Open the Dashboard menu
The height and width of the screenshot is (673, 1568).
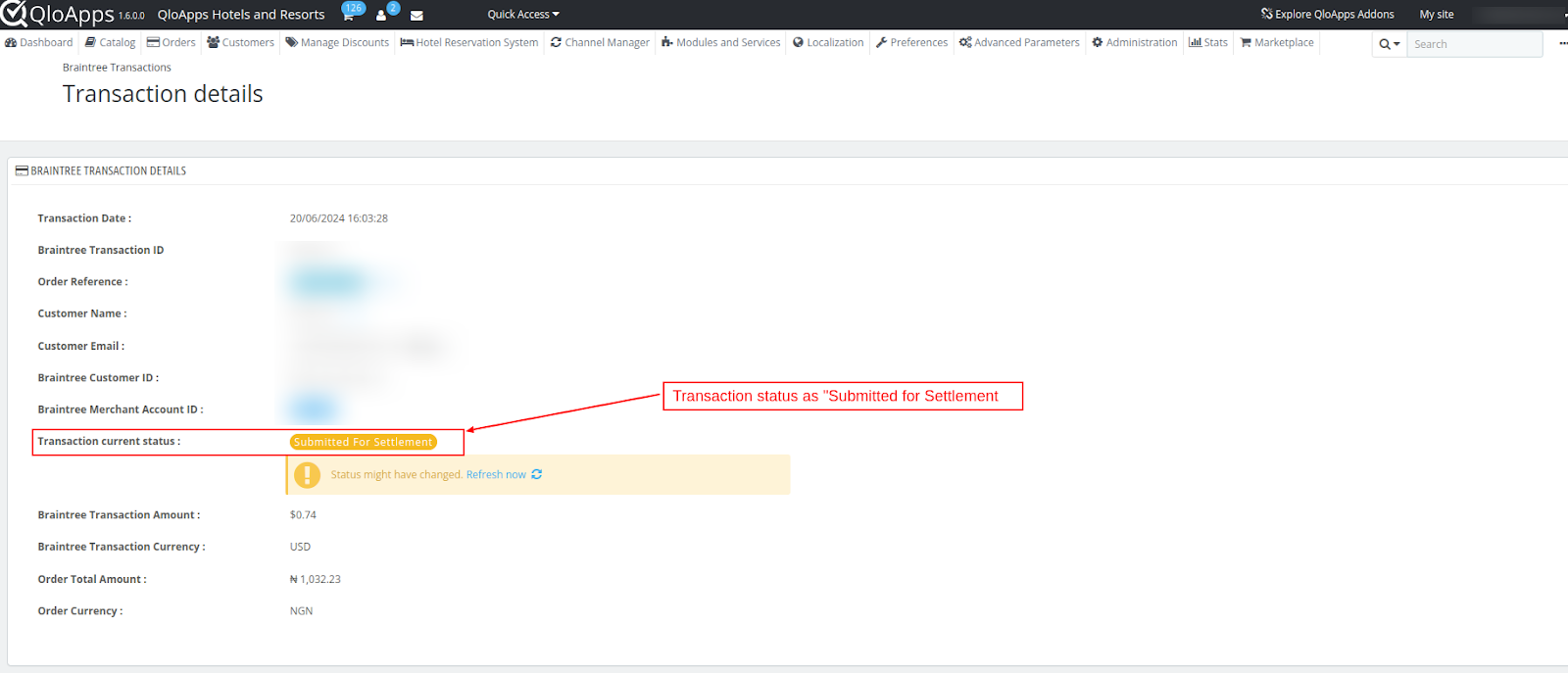click(39, 43)
